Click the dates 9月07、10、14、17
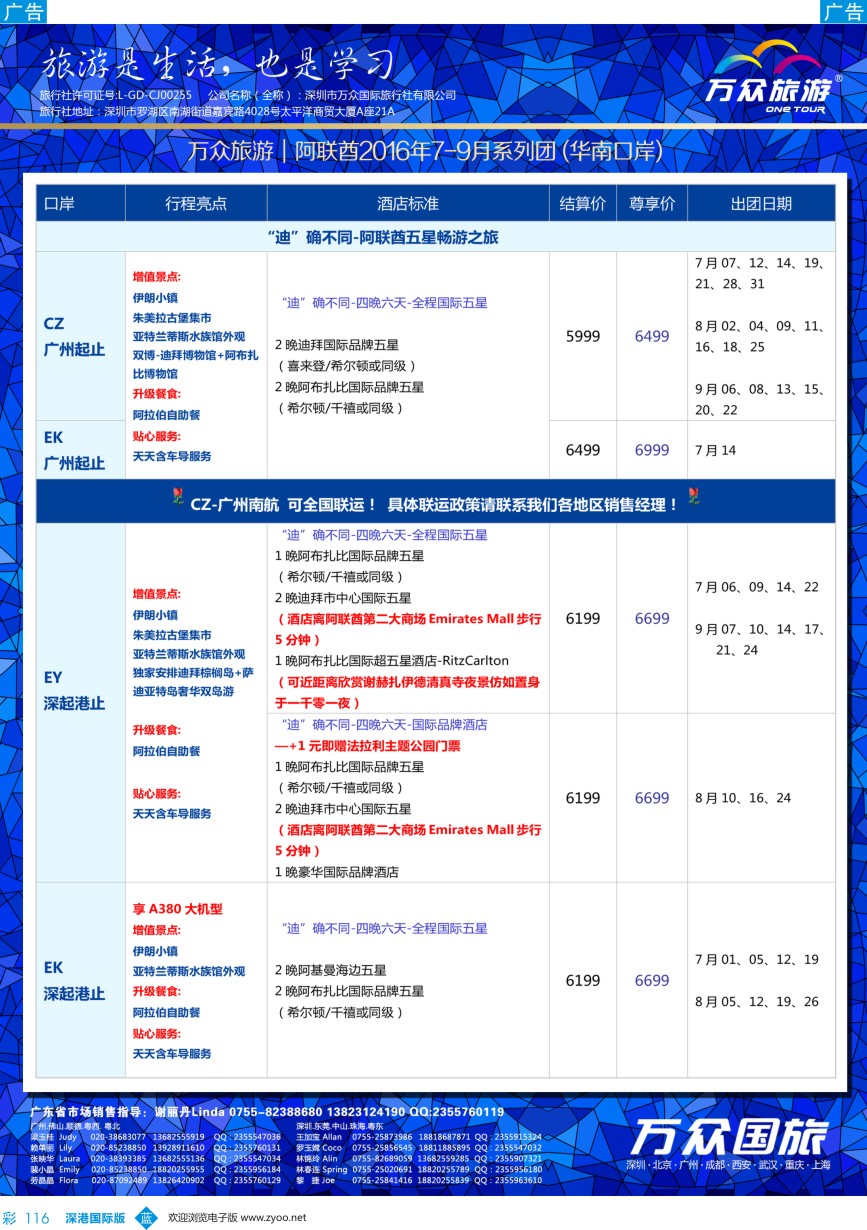Image resolution: width=867 pixels, height=1230 pixels. click(759, 629)
